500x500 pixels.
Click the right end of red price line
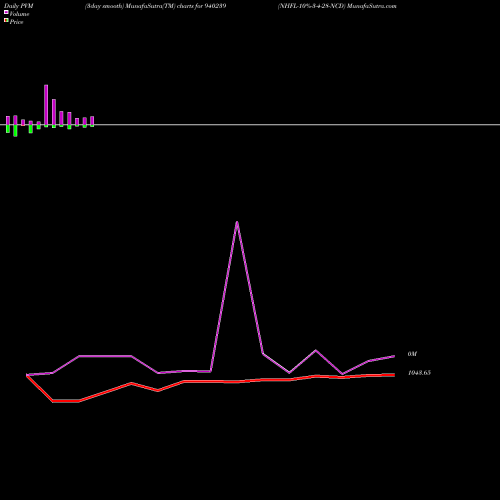point(394,375)
